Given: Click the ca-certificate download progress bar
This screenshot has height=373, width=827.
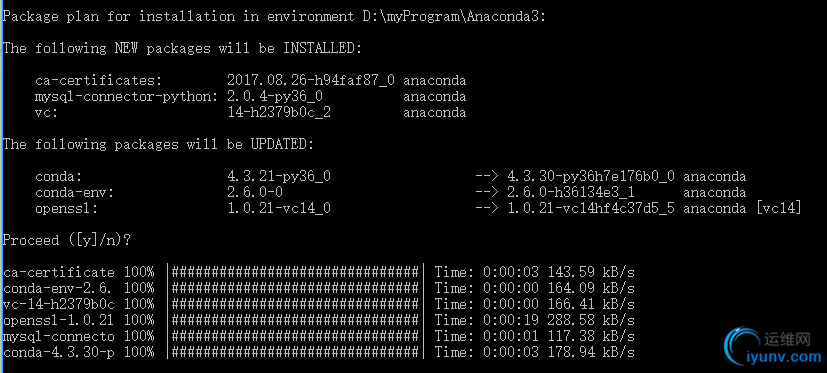Looking at the screenshot, I should click(x=295, y=273).
